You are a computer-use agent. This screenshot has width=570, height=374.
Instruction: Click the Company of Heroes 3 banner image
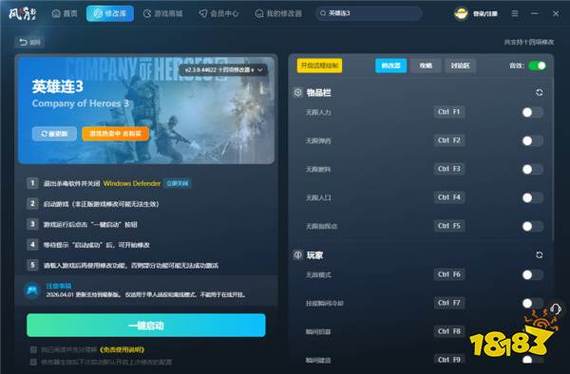point(146,110)
